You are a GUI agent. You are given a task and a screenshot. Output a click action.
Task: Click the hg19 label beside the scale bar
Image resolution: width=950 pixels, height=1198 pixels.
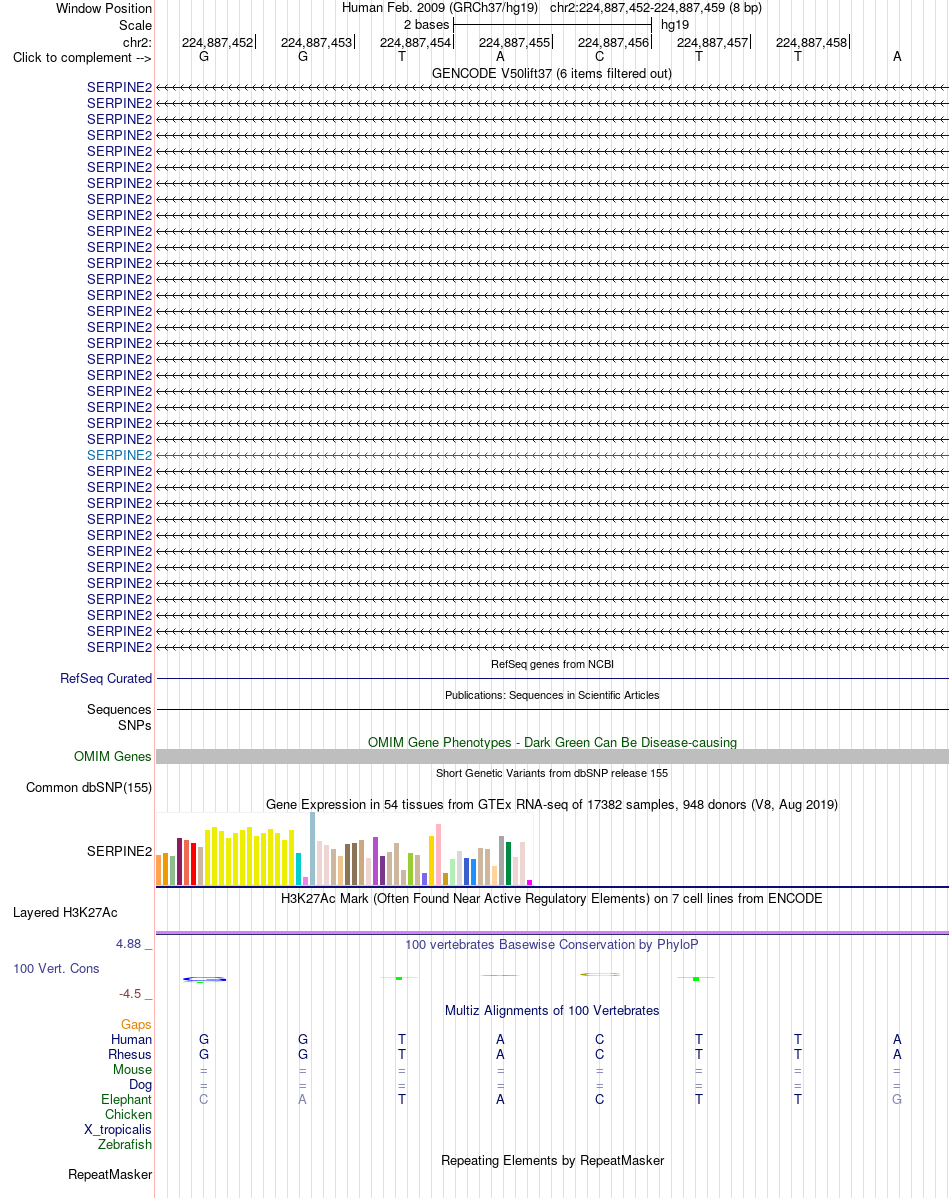[x=675, y=25]
